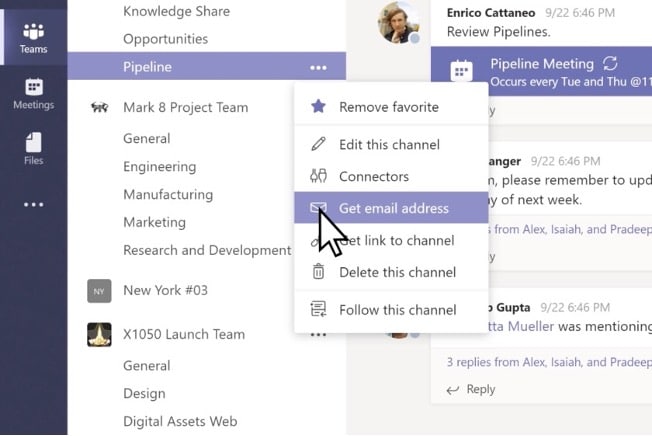The height and width of the screenshot is (436, 652).
Task: Click the recurring icon next to Pipeline Meeting
Action: [x=610, y=64]
